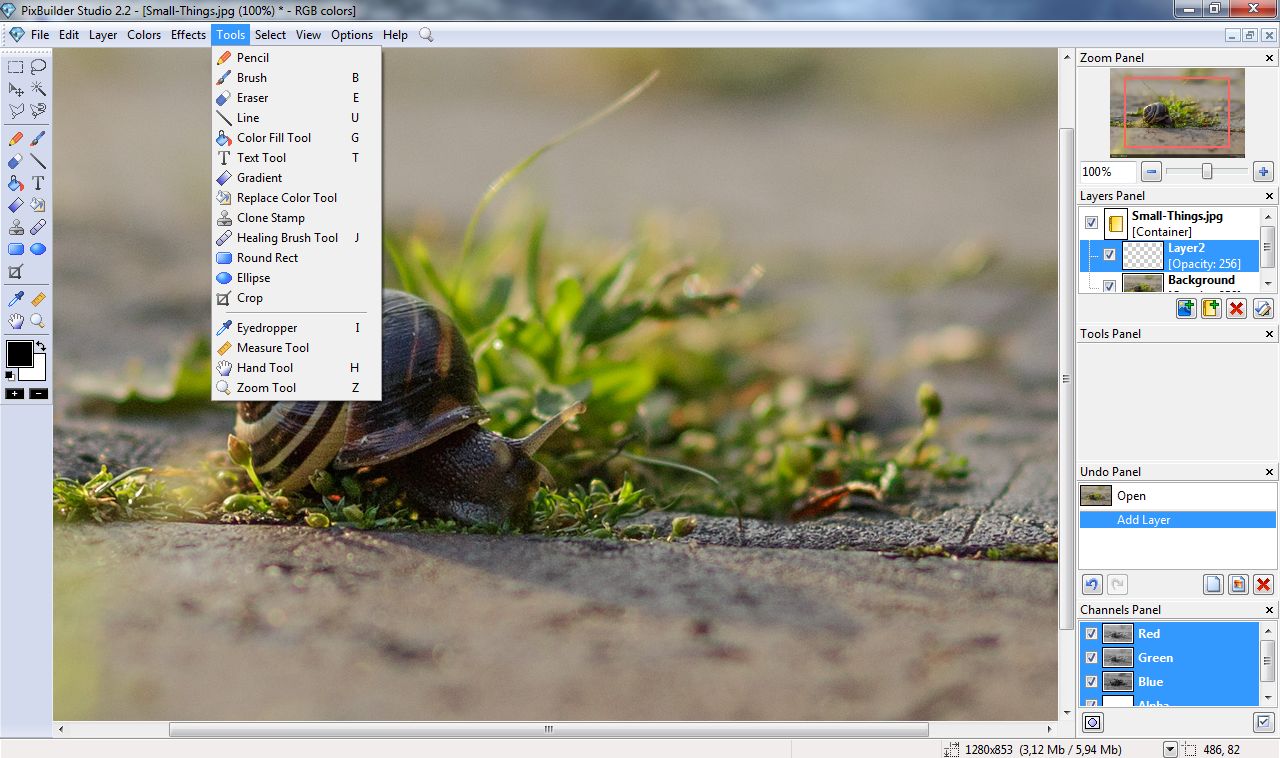Screen dimensions: 1280x758
Task: Click the 100% zoom value field
Action: 1108,171
